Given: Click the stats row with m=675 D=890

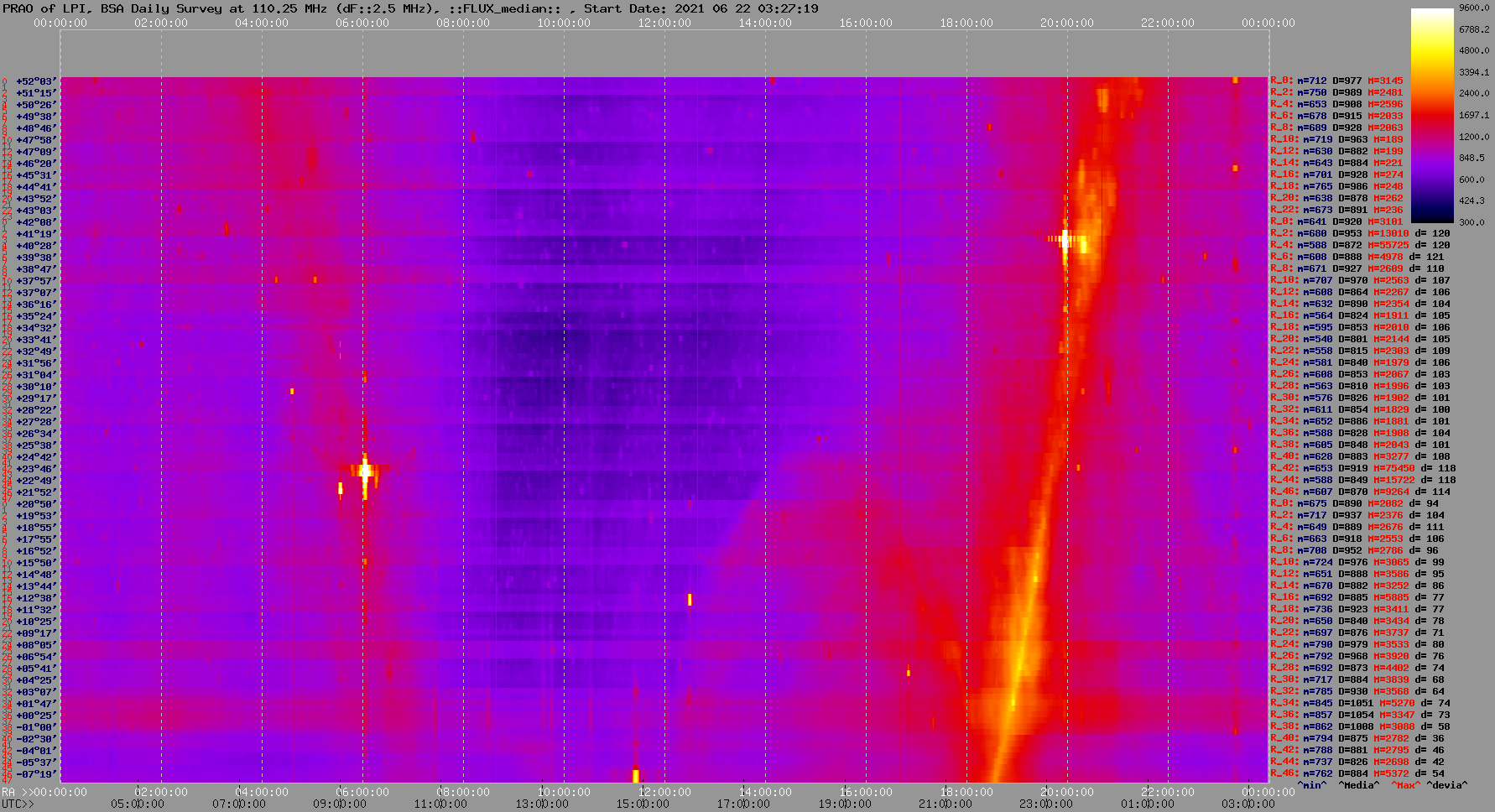Looking at the screenshot, I should tap(1354, 504).
